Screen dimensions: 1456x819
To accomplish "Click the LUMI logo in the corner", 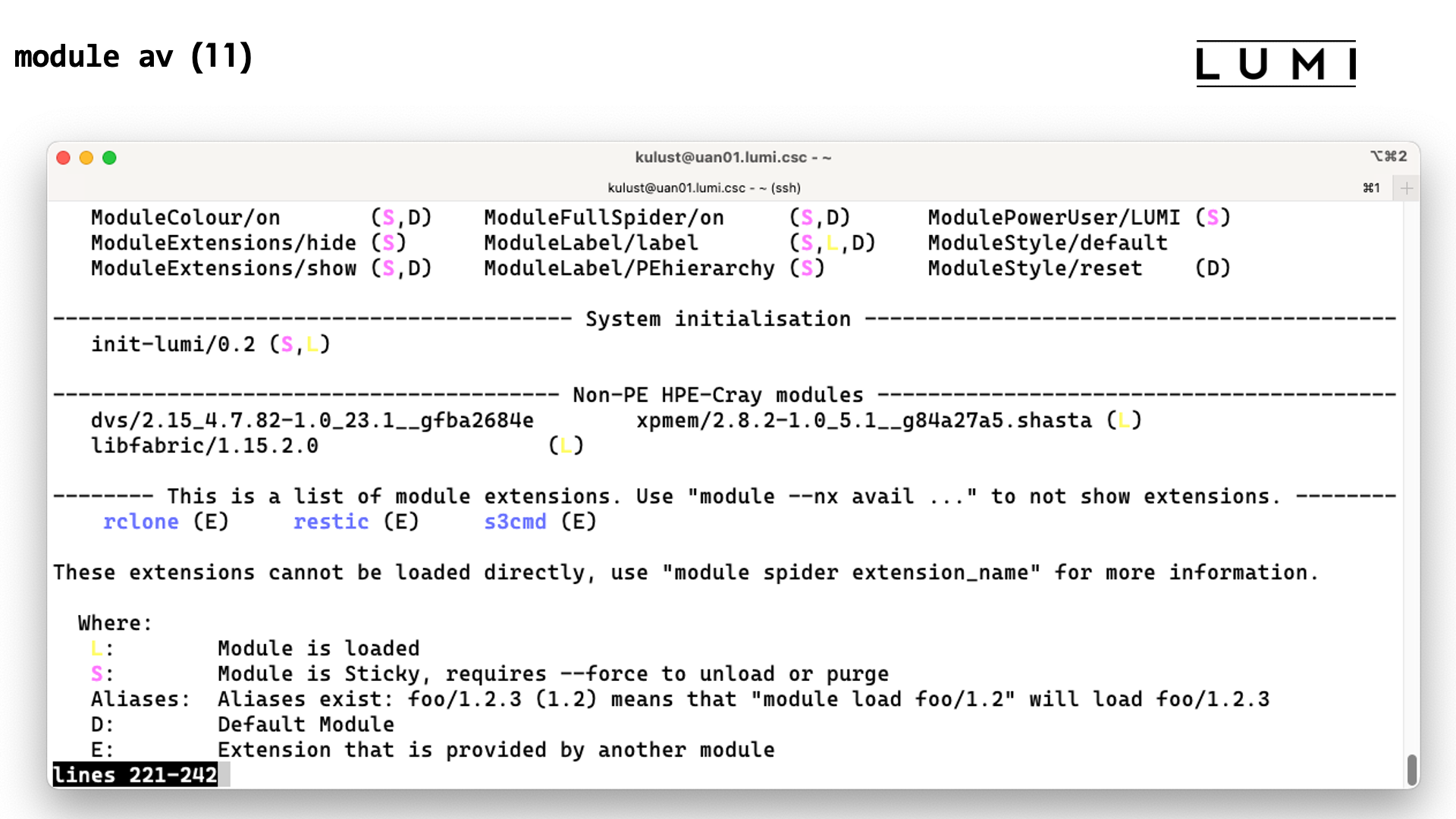I will [1276, 64].
